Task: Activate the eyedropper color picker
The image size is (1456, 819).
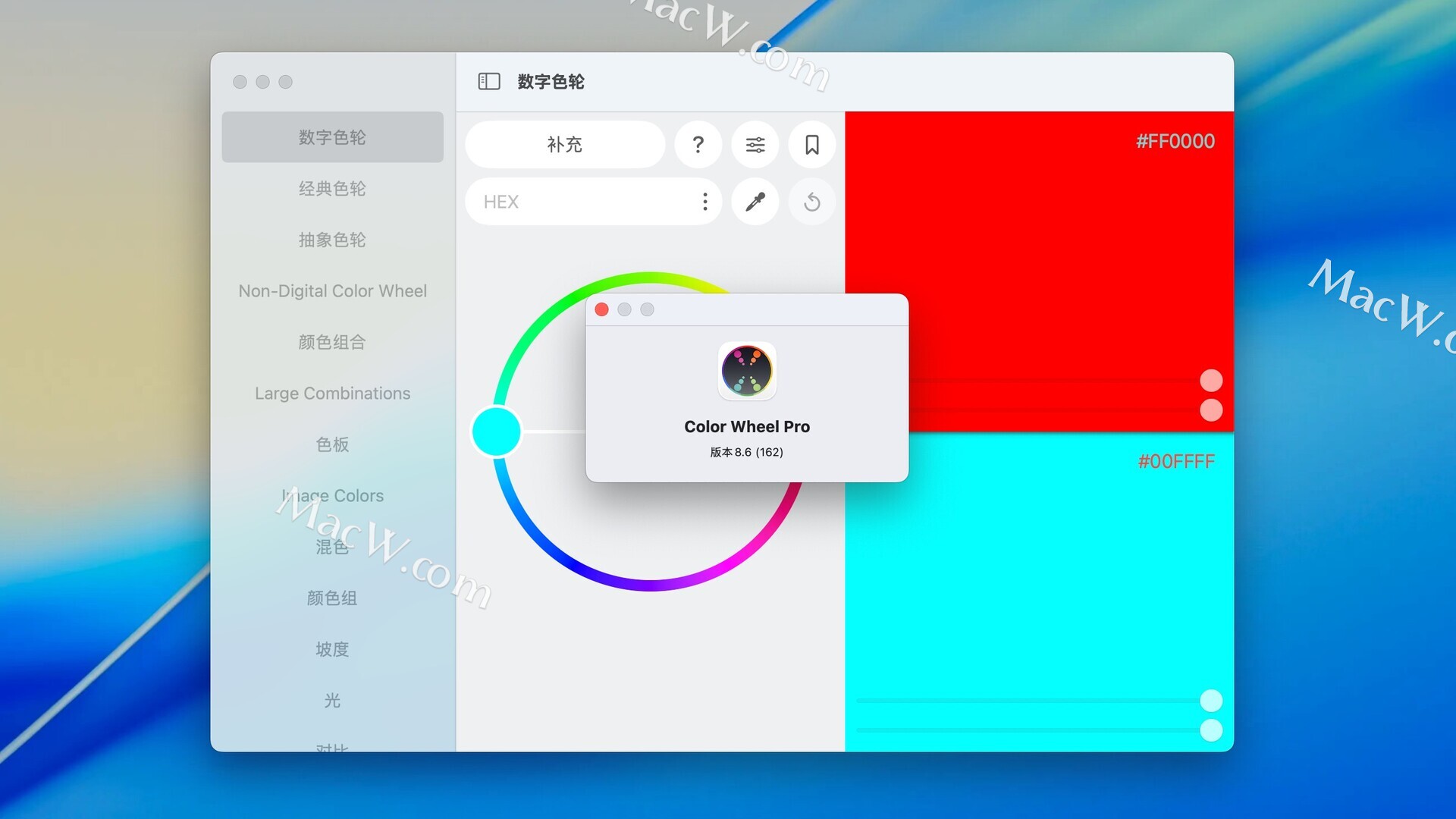Action: coord(755,202)
